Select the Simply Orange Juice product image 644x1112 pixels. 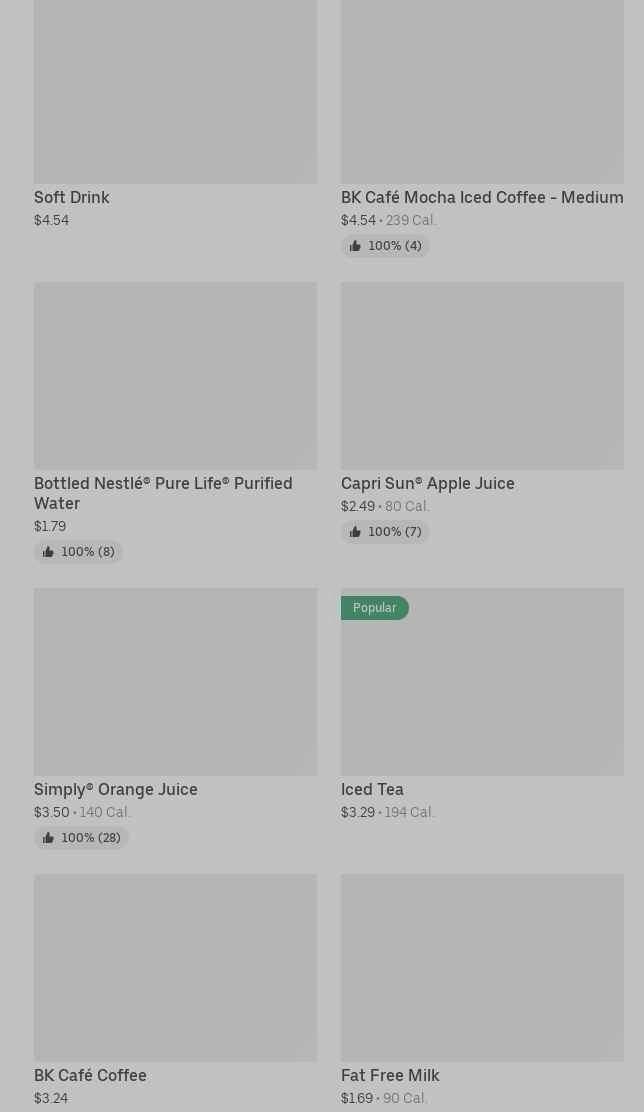[x=175, y=681]
